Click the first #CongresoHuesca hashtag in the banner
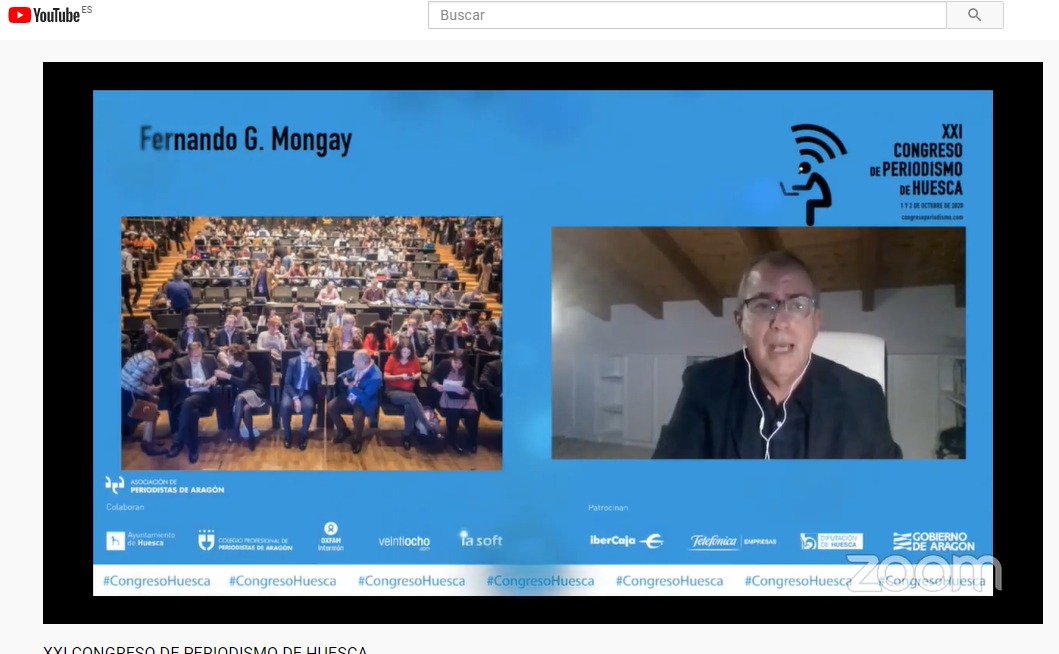The height and width of the screenshot is (654, 1059). tap(152, 581)
